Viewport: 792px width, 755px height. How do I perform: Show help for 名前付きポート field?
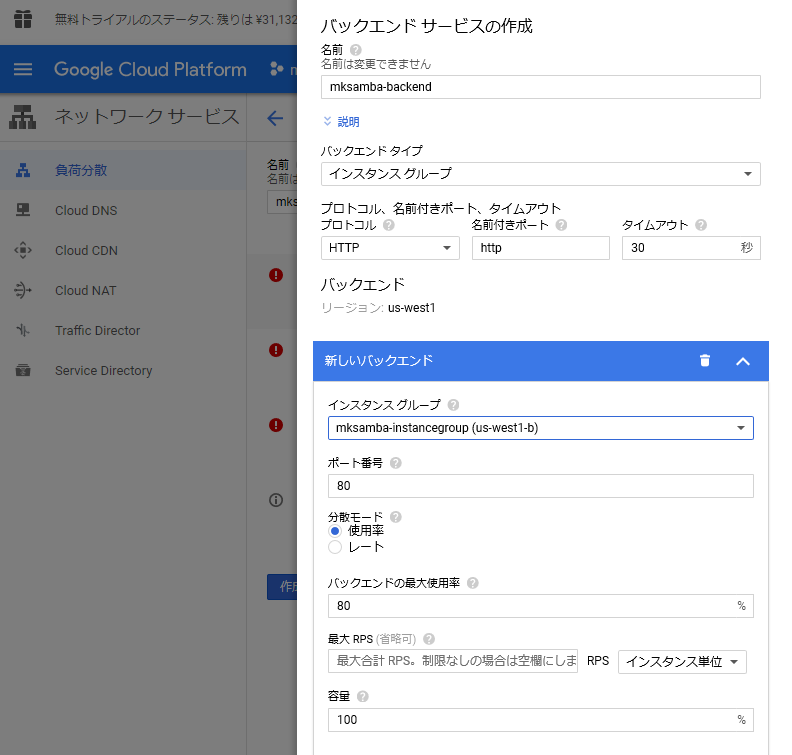(561, 225)
